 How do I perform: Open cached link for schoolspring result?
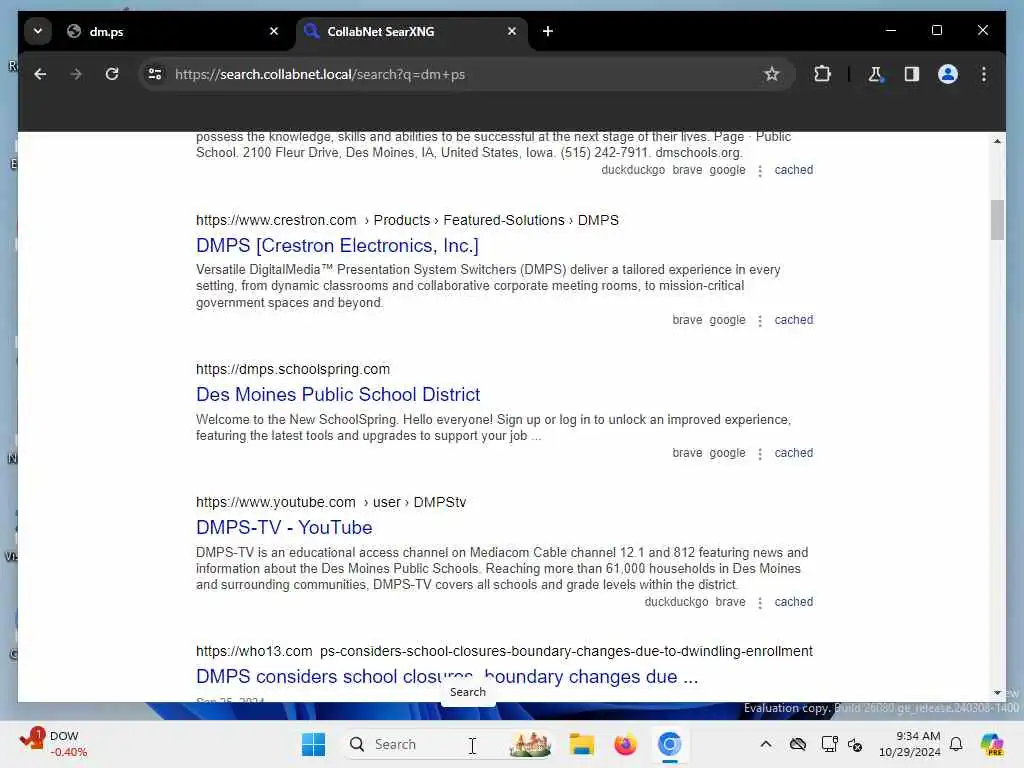click(793, 453)
